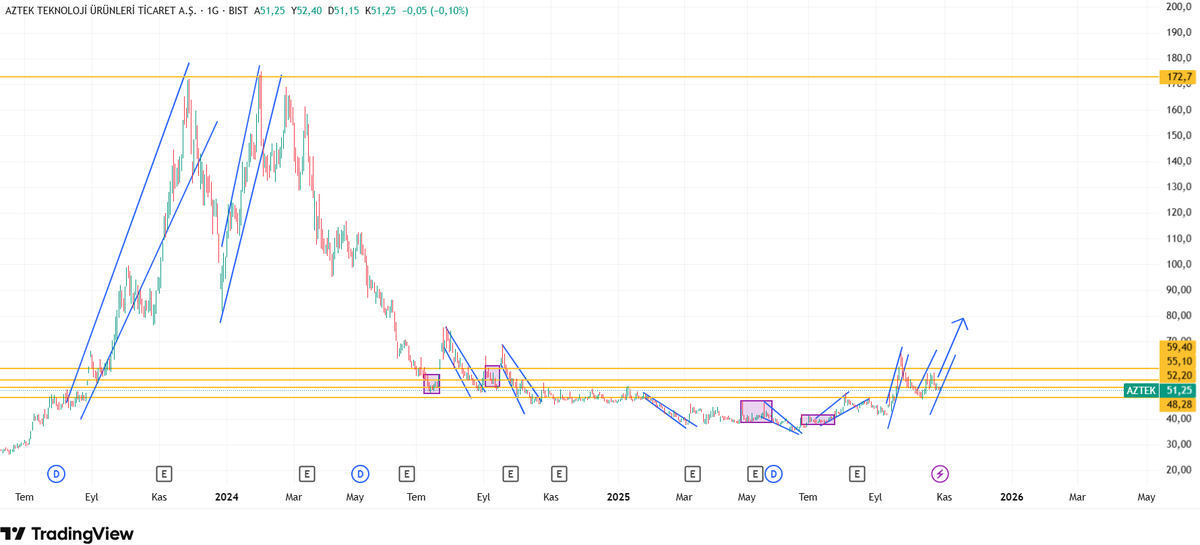Click the green 51,25 current price label

(1178, 390)
